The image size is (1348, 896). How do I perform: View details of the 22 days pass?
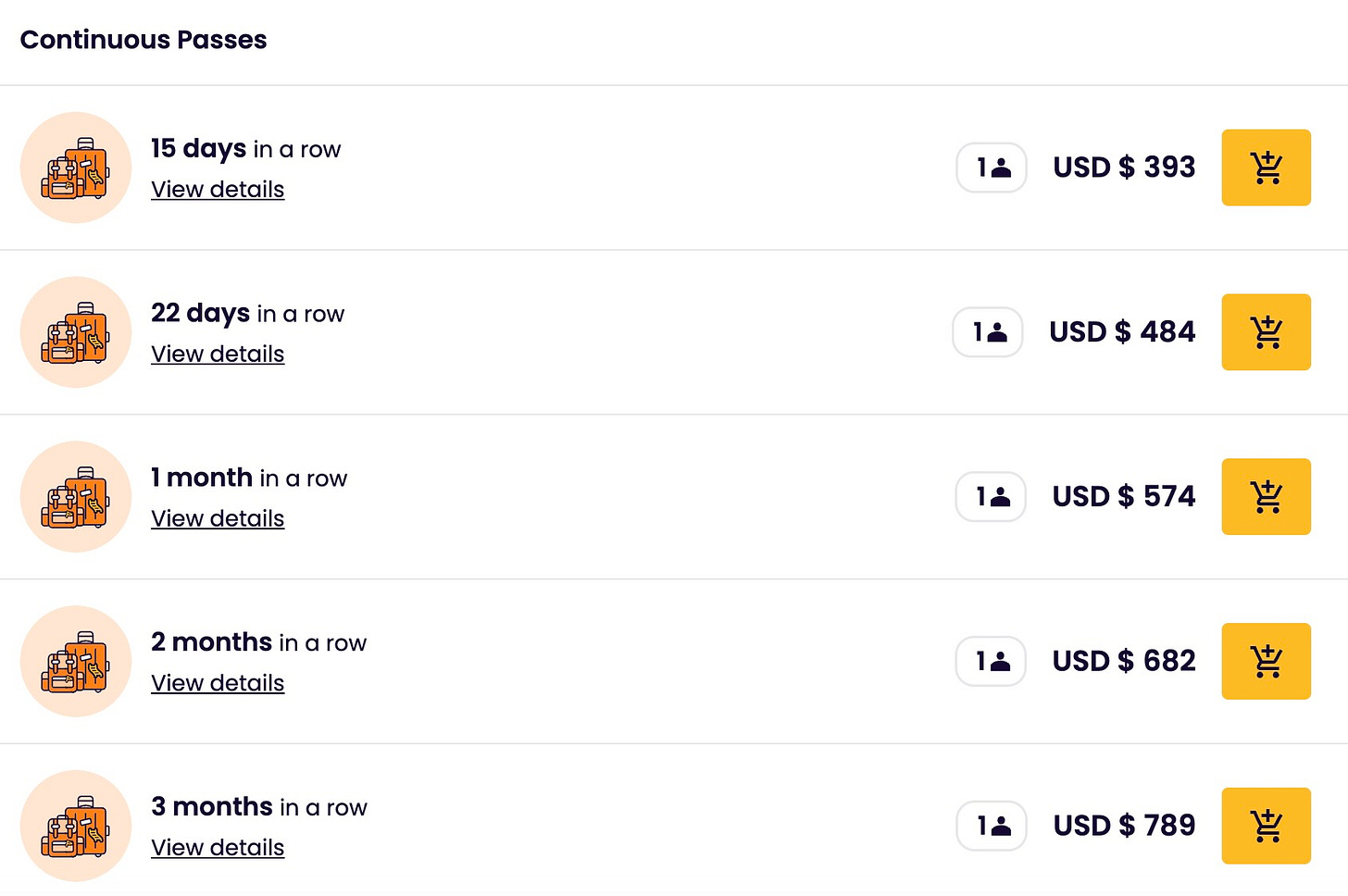tap(218, 355)
